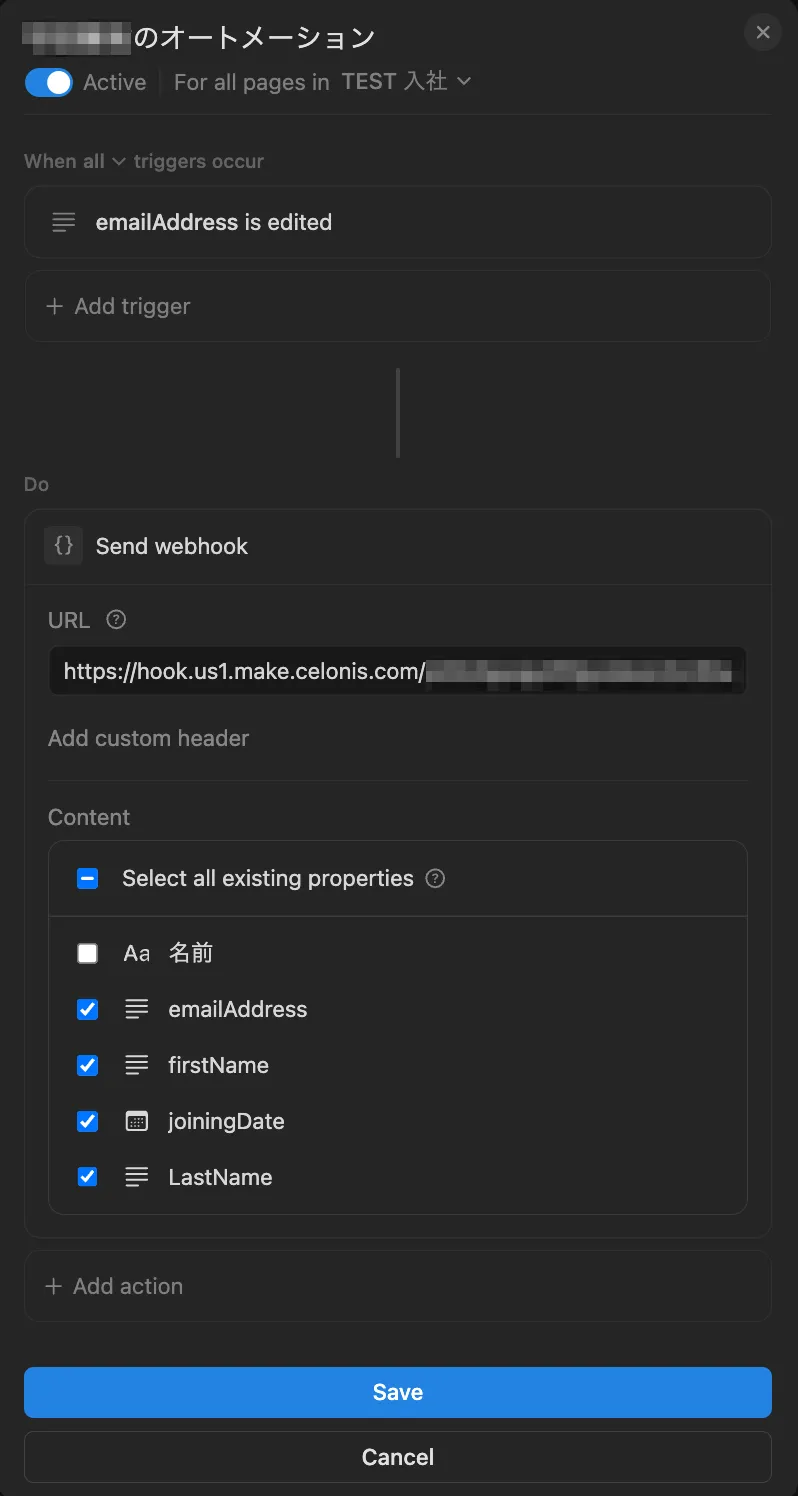Save the automation

point(398,1392)
